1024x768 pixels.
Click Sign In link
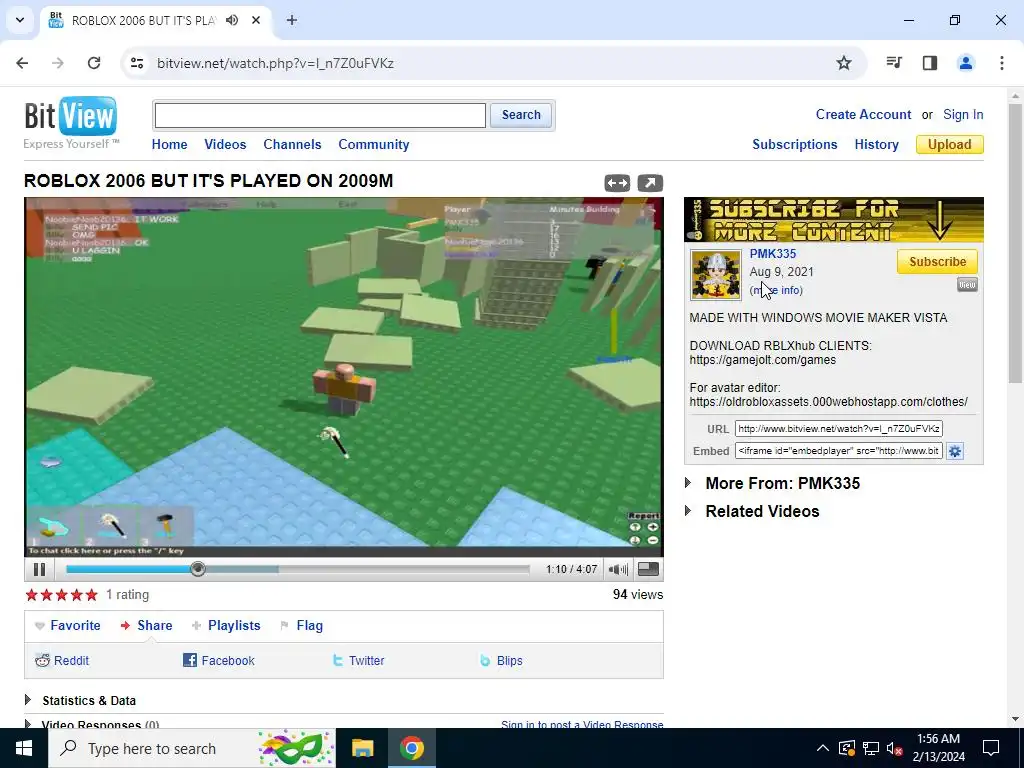tap(963, 114)
